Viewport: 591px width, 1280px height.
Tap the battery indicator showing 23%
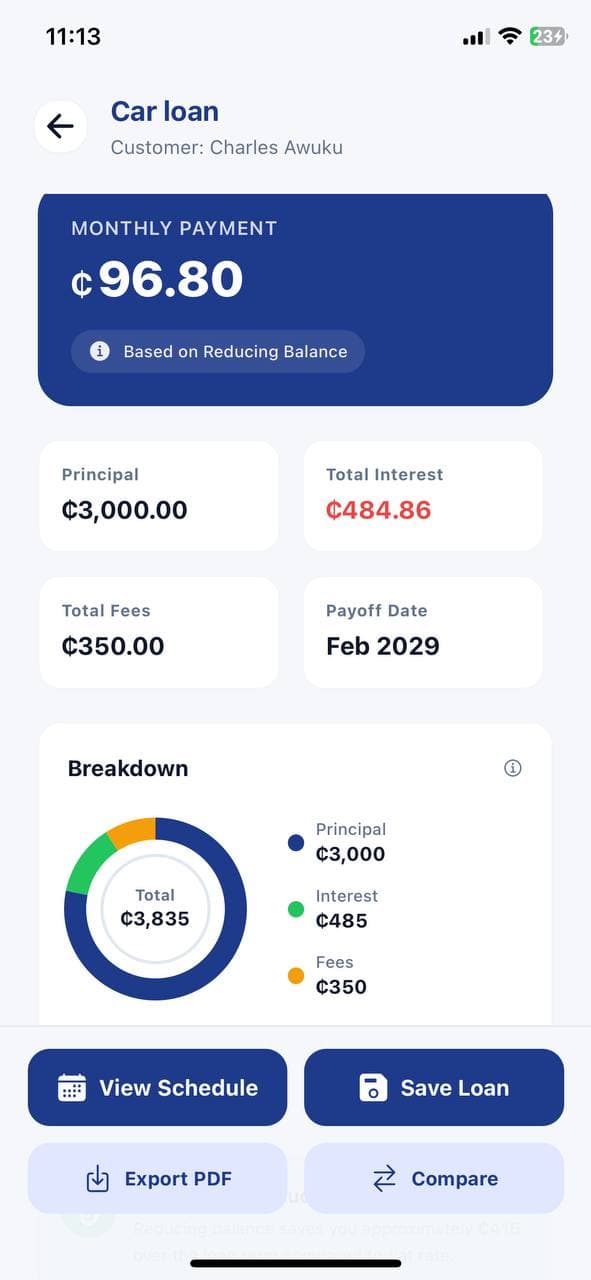[548, 36]
